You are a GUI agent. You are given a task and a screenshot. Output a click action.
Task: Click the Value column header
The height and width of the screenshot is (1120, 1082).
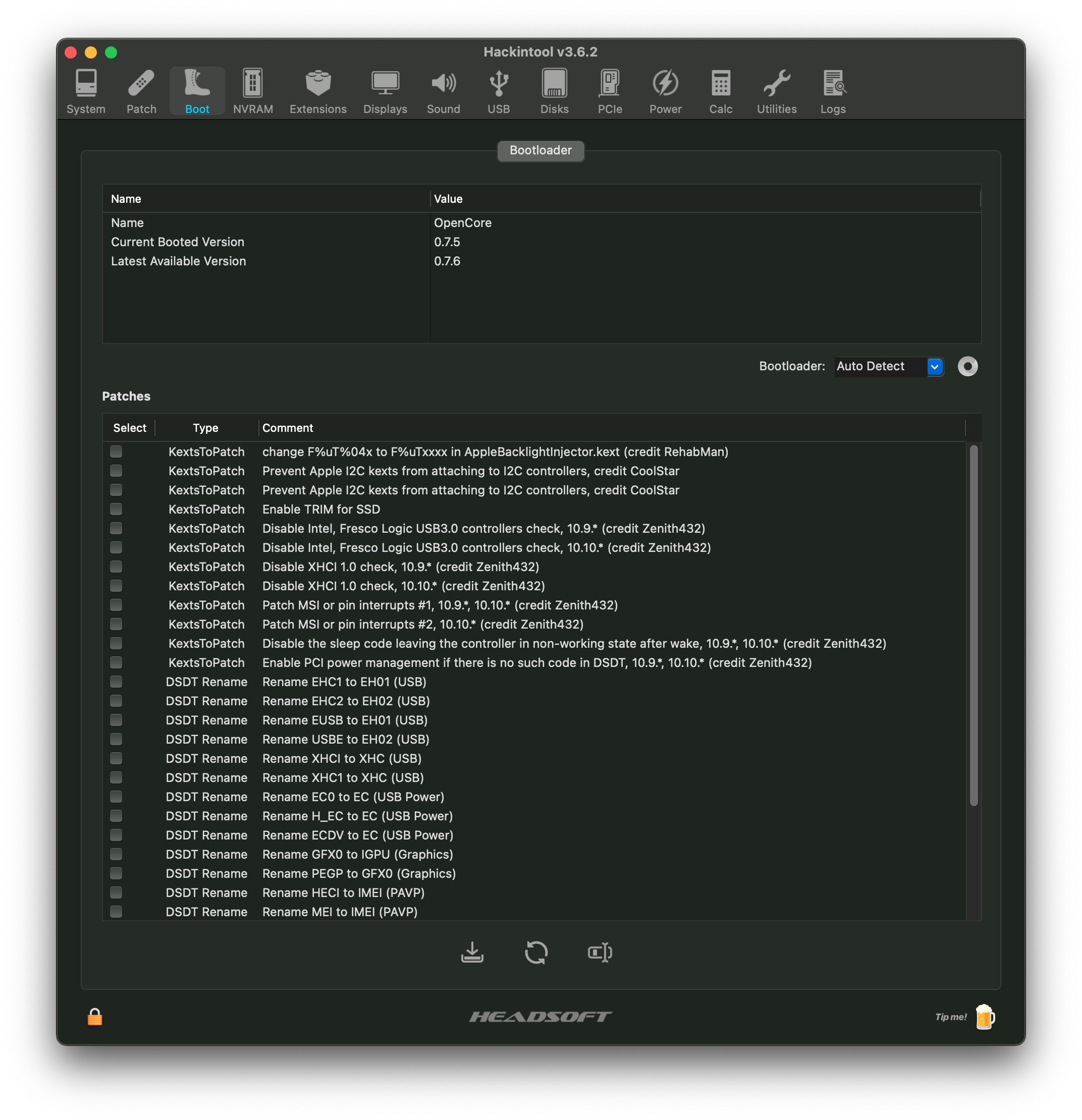[706, 199]
